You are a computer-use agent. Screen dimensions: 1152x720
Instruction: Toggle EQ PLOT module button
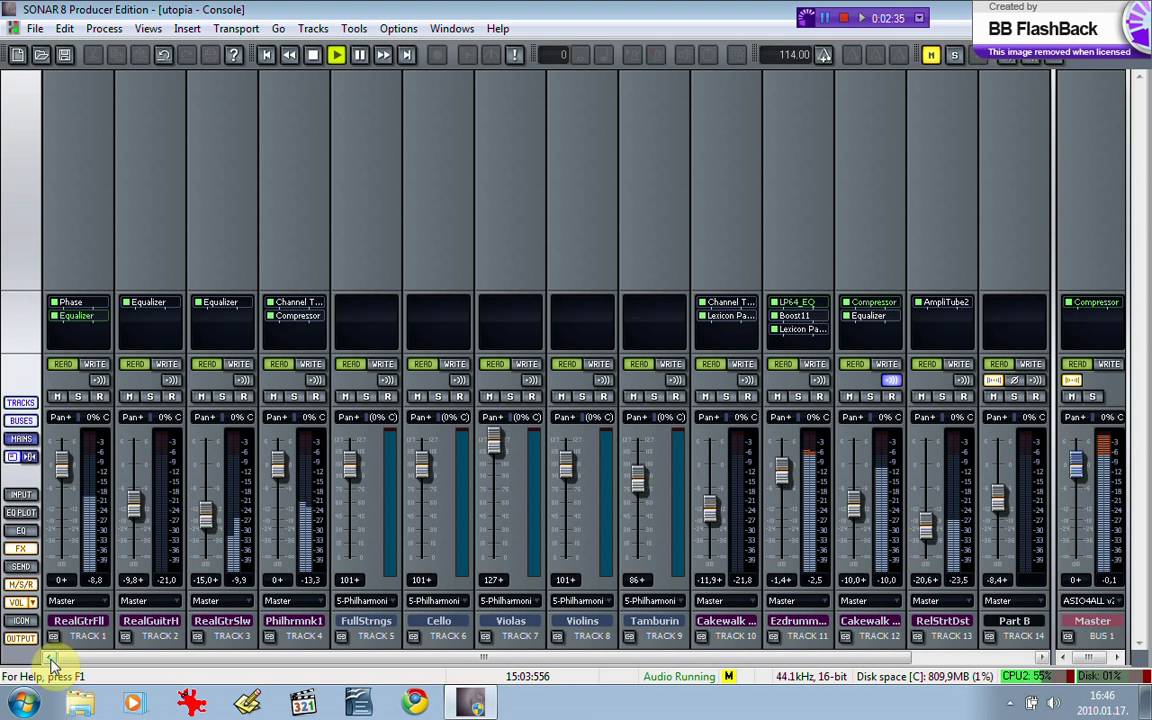click(x=21, y=513)
